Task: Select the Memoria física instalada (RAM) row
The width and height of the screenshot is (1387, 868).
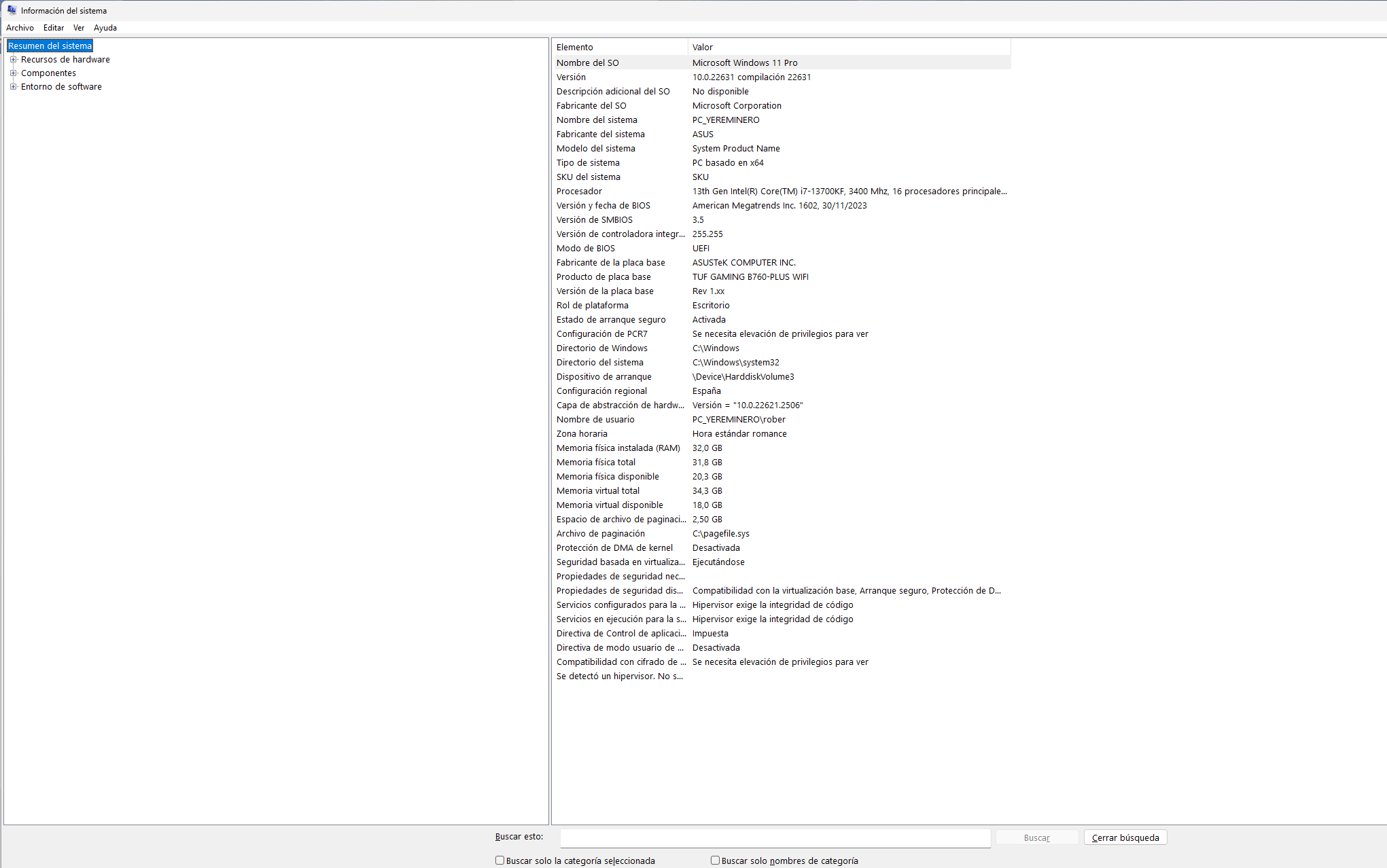Action: click(618, 448)
